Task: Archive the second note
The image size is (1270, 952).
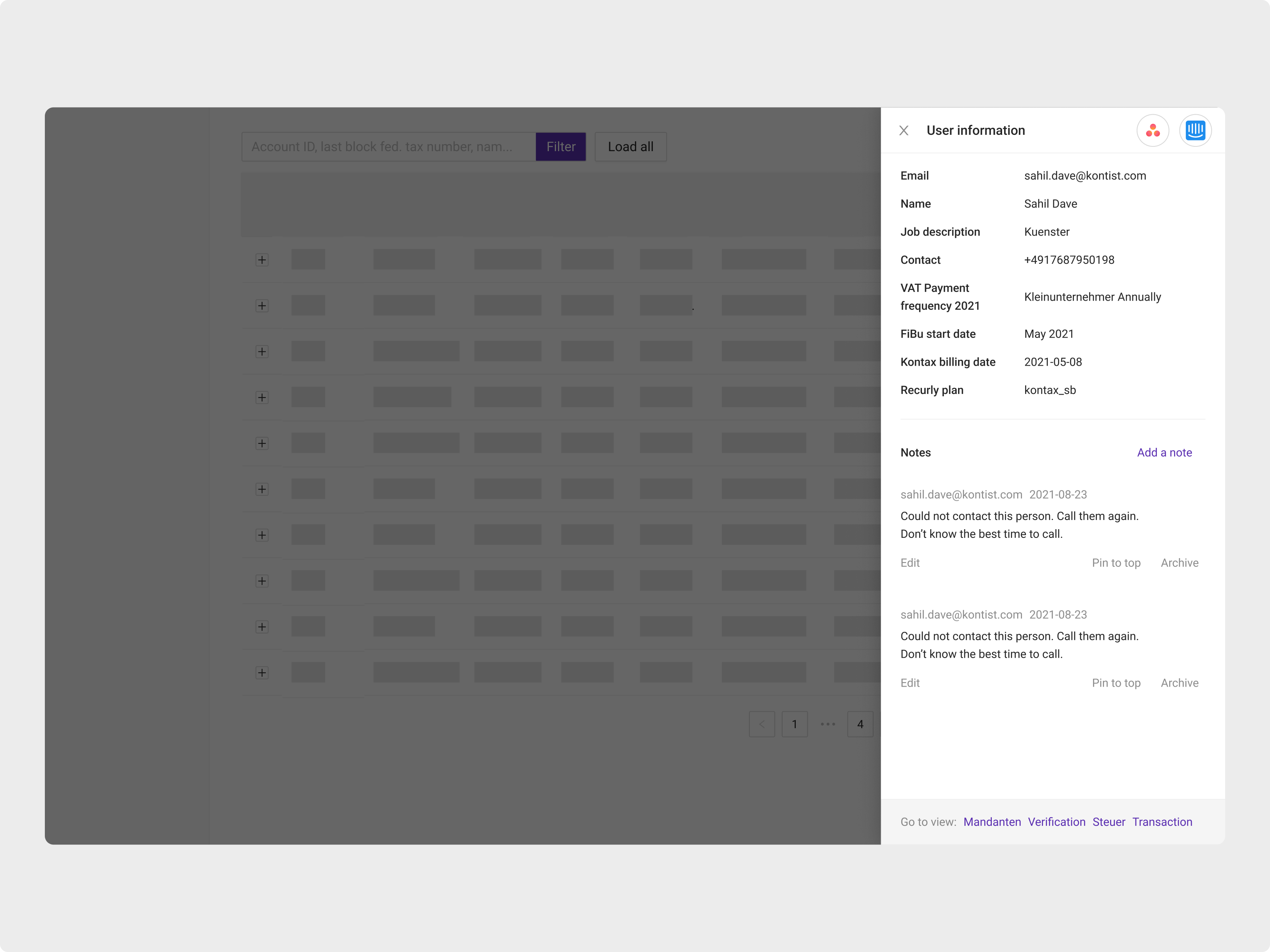Action: coord(1180,683)
